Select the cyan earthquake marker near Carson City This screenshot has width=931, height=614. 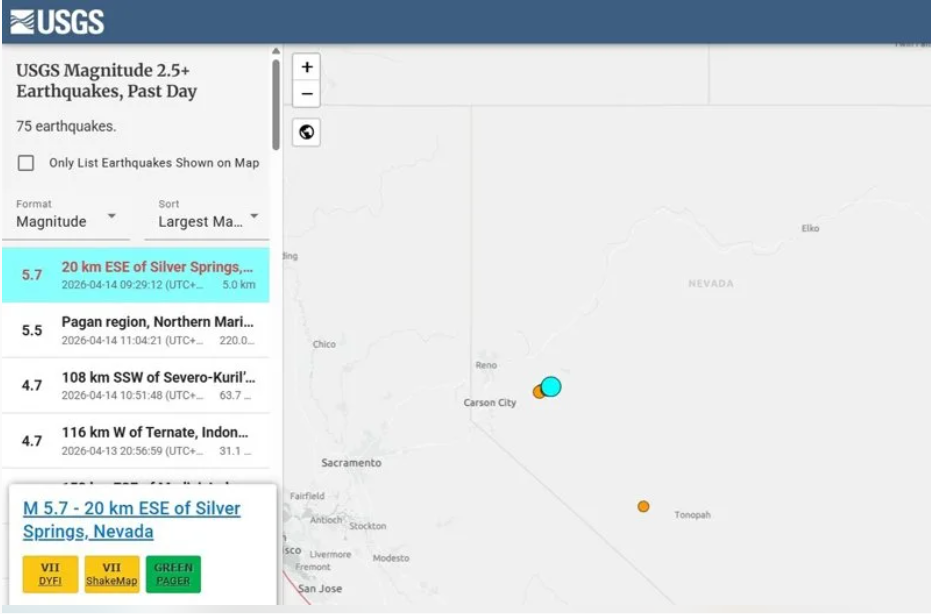[x=551, y=387]
